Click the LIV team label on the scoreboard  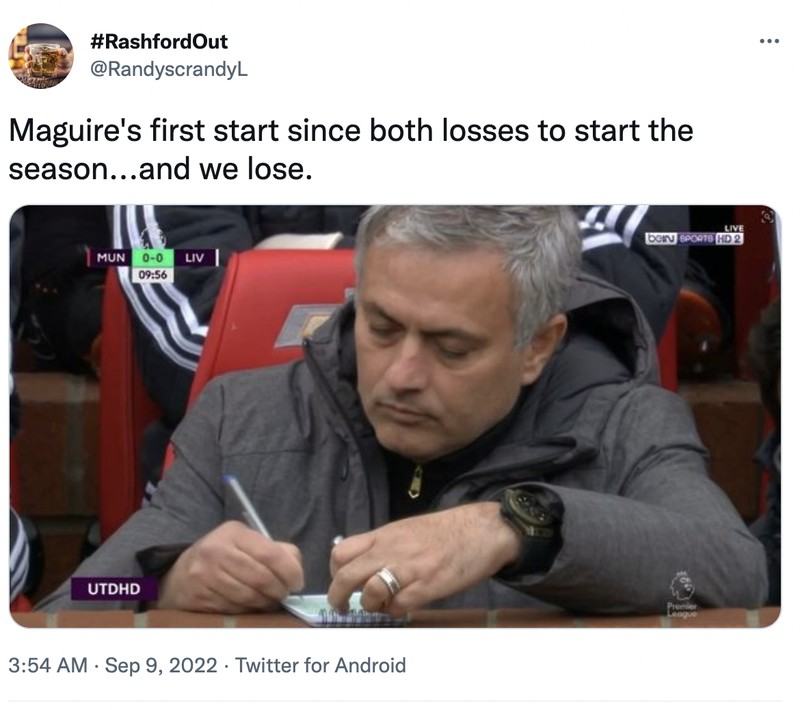click(194, 256)
